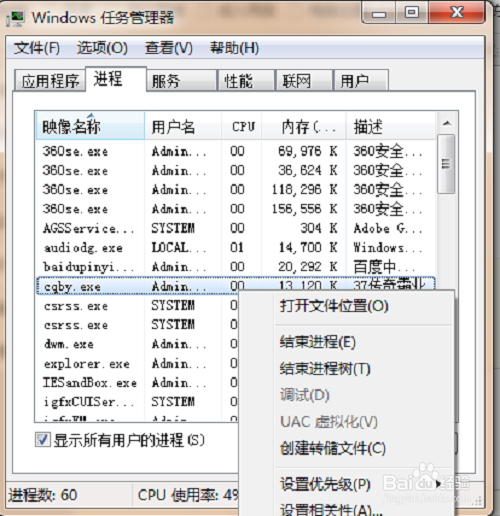Image resolution: width=500 pixels, height=516 pixels.
Task: Choose 结束进程树(T) in context menu
Action: click(325, 369)
